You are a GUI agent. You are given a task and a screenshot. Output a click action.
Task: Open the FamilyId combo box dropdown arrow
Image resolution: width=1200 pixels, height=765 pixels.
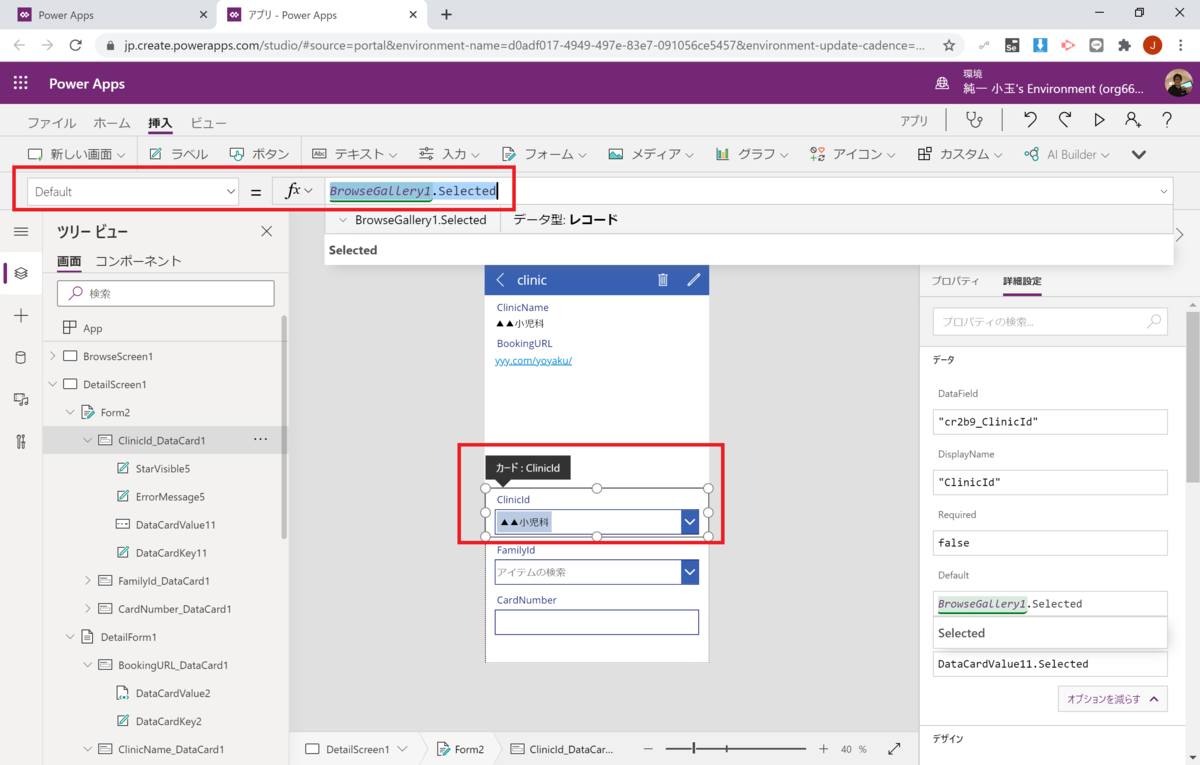pyautogui.click(x=689, y=572)
